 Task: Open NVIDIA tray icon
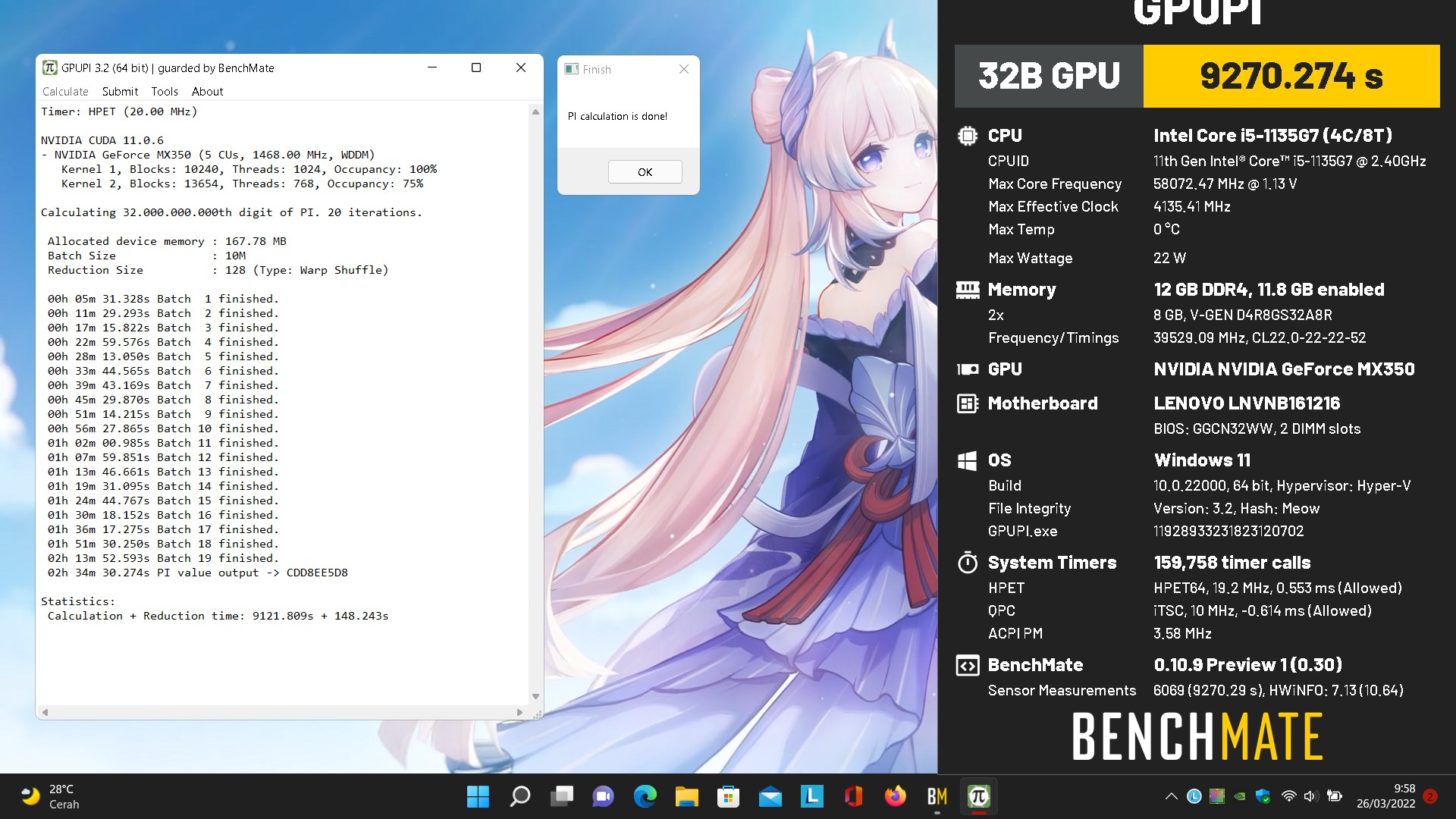(x=1240, y=796)
